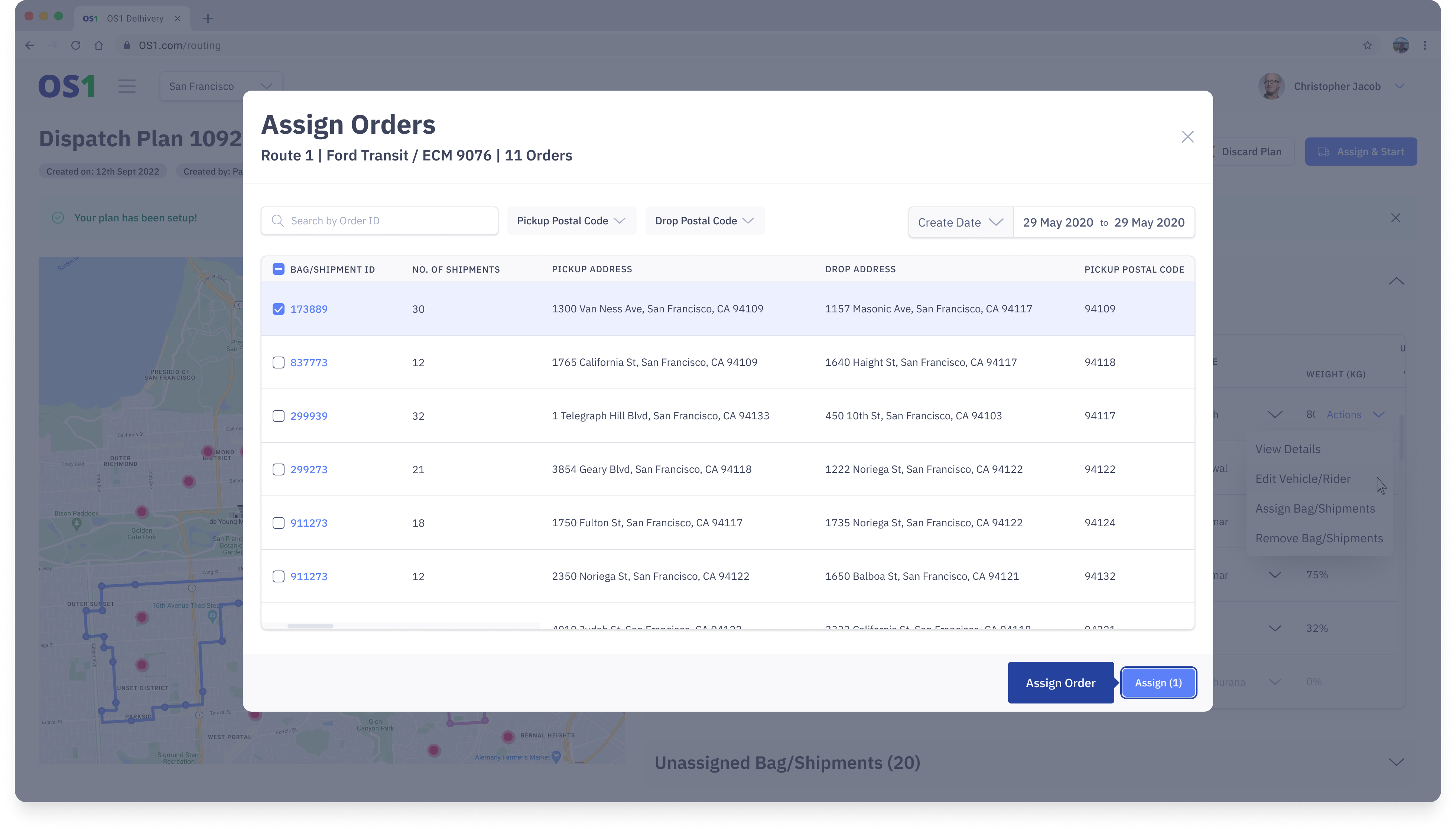Uncheck the checkbox for shipment 173889

point(278,309)
